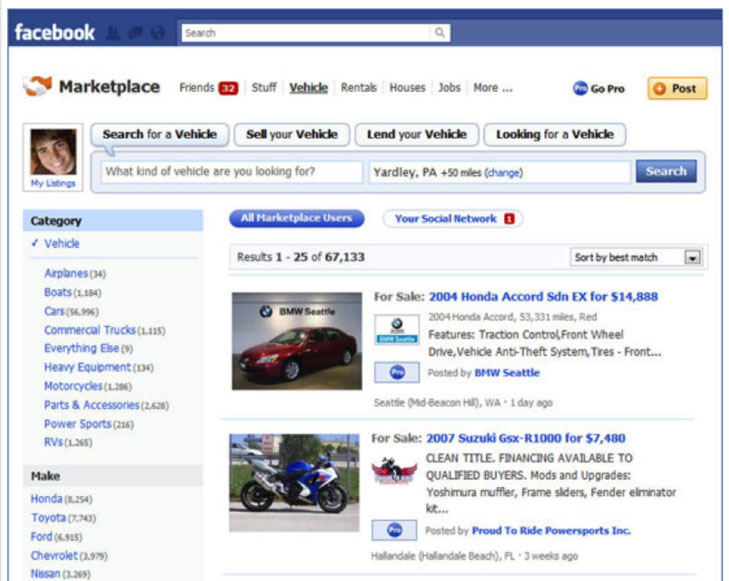This screenshot has width=729, height=581.
Task: Click the Marketplace handshake logo
Action: 37,86
